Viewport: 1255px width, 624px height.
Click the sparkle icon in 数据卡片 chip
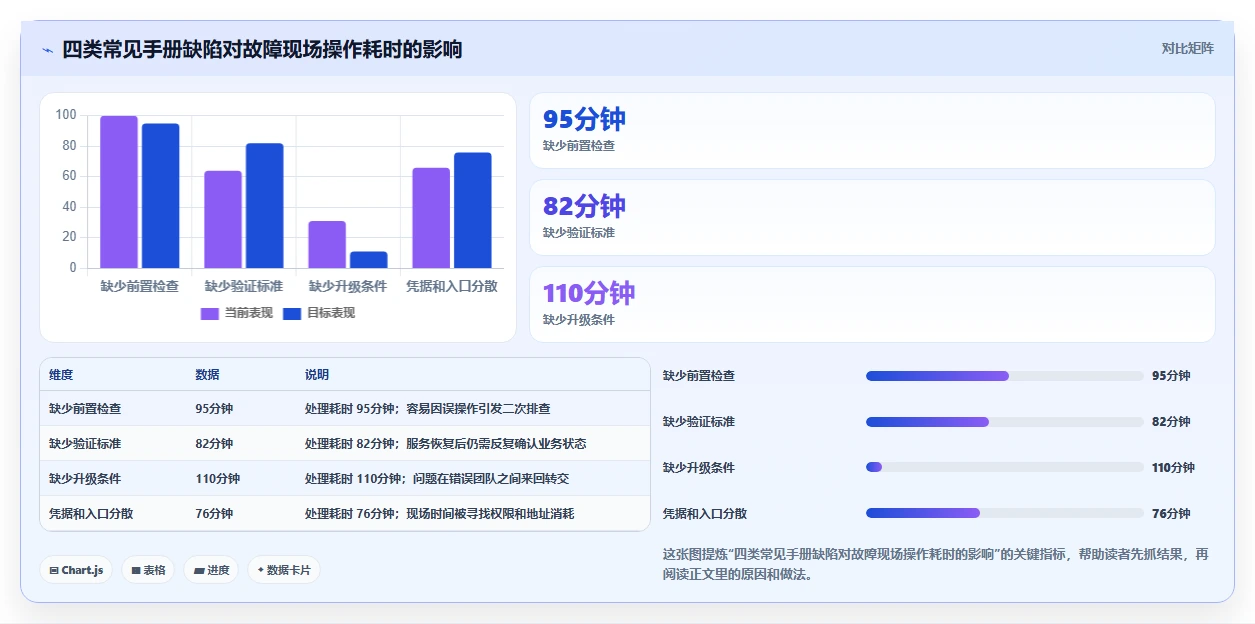(x=261, y=570)
